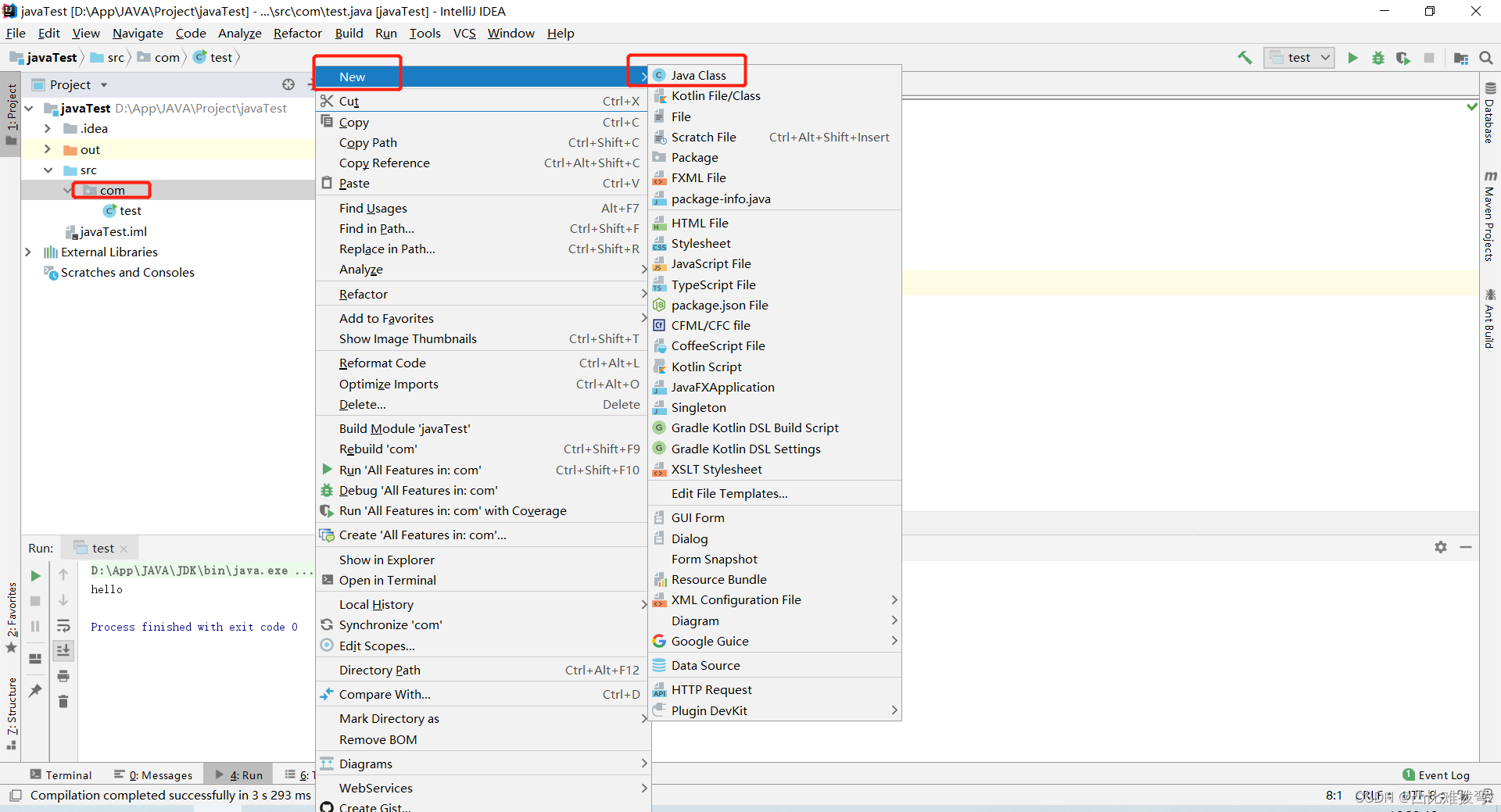Open the Build menu in menu bar
The height and width of the screenshot is (812, 1501).
(349, 33)
